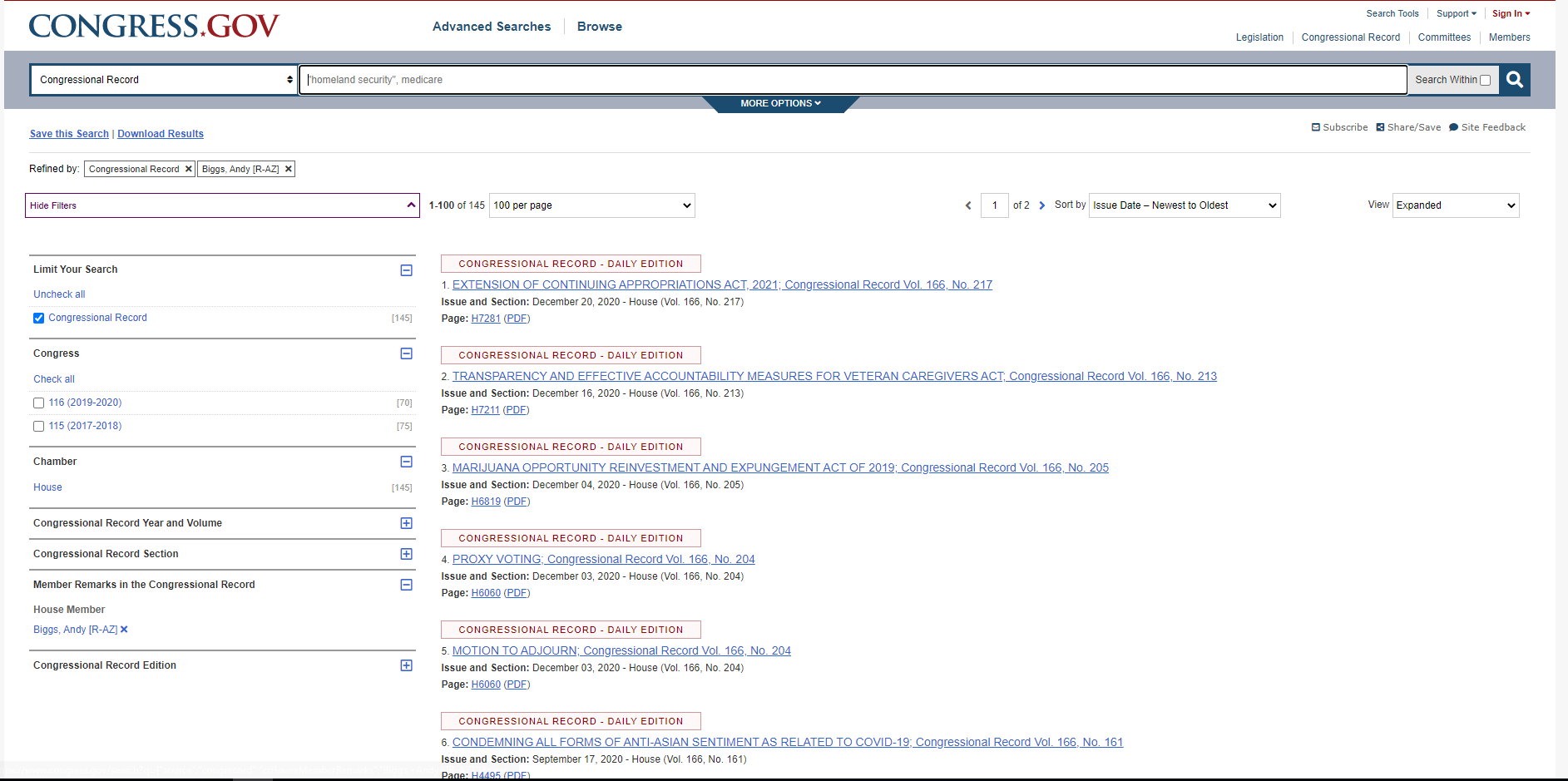The image size is (1568, 781).
Task: Open page H6060 under PROXY VOTING
Action: [486, 593]
